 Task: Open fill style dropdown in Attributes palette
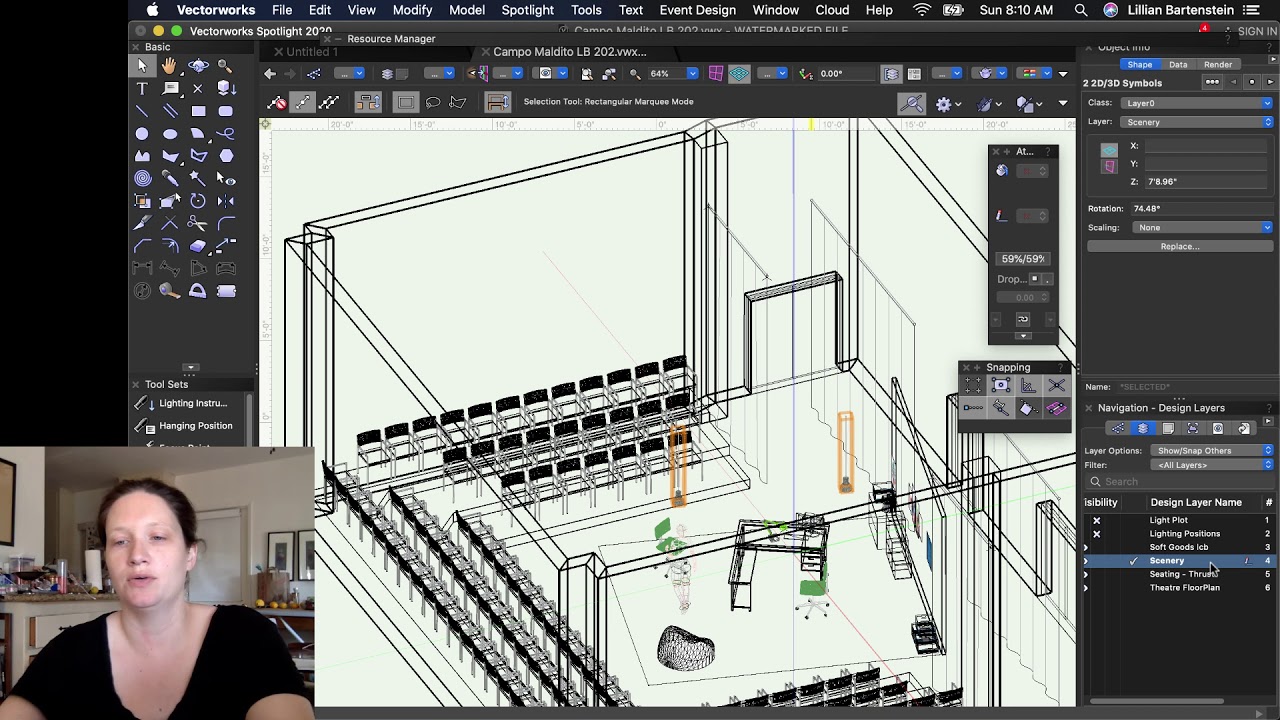(x=1033, y=171)
